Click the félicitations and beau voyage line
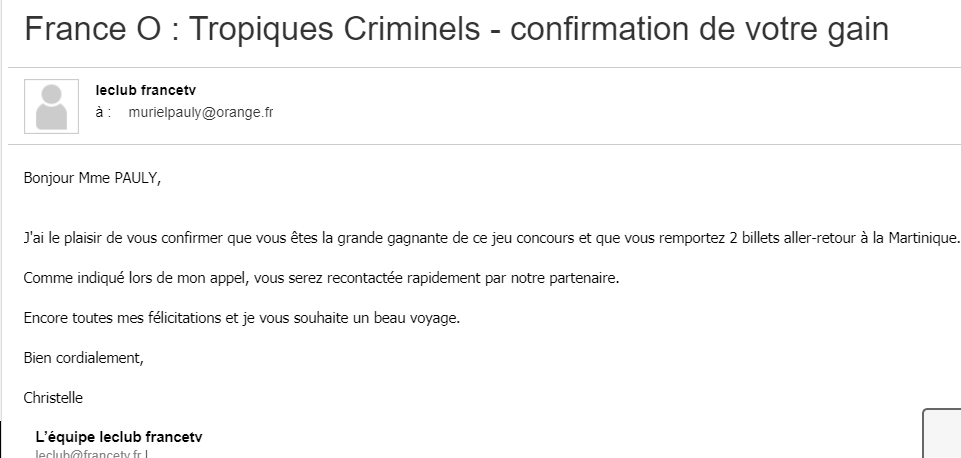 [x=241, y=318]
